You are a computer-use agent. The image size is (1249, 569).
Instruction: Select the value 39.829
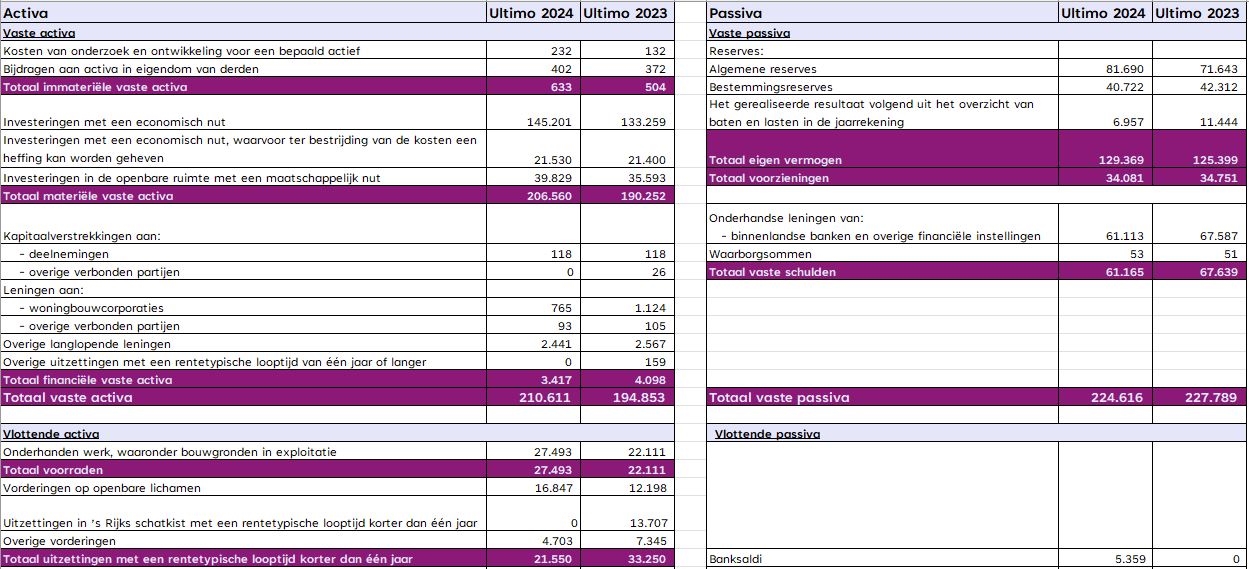[x=553, y=178]
